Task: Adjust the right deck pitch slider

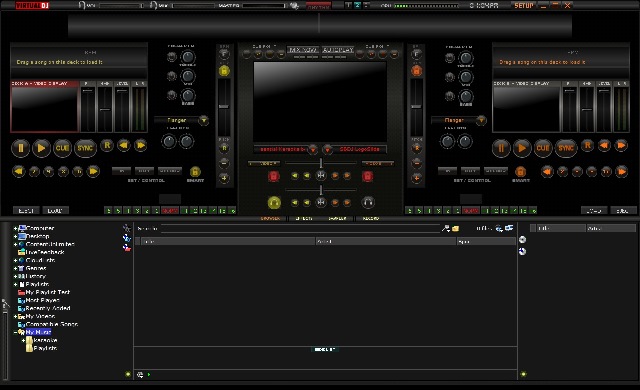Action: (416, 107)
